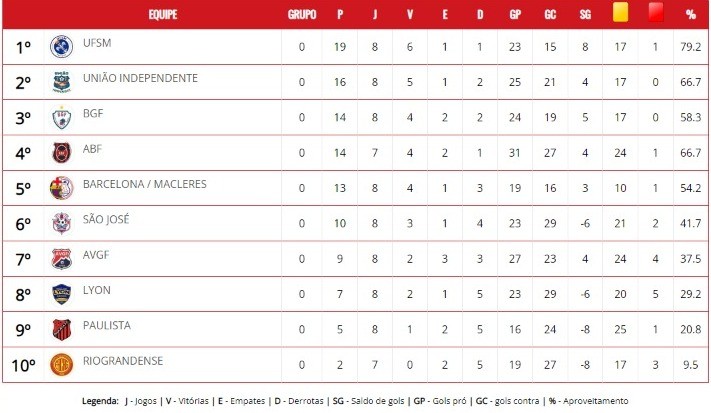This screenshot has height=413, width=711.
Task: Click the Barcelona / Macleres crest
Action: (61, 188)
